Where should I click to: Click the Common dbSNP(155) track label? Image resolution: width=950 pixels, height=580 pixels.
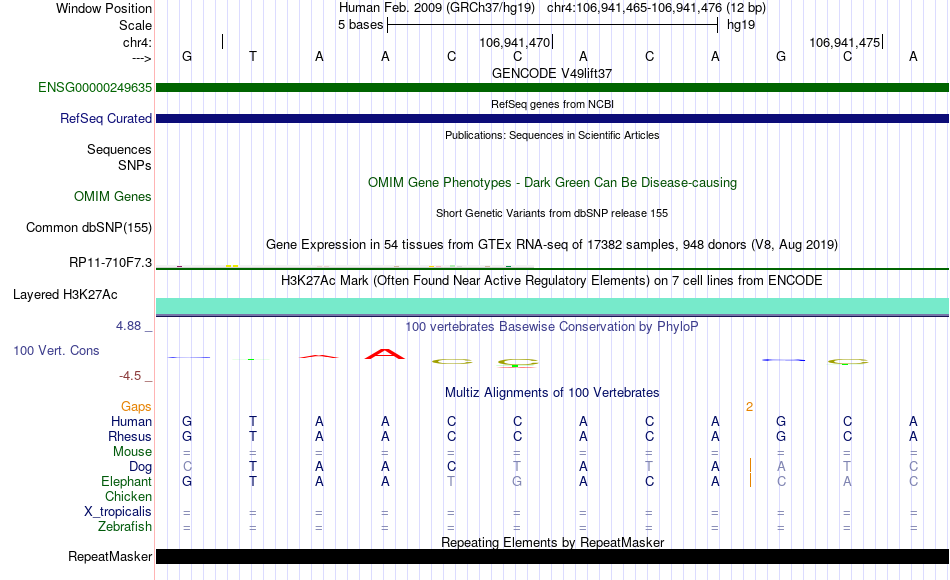click(89, 227)
